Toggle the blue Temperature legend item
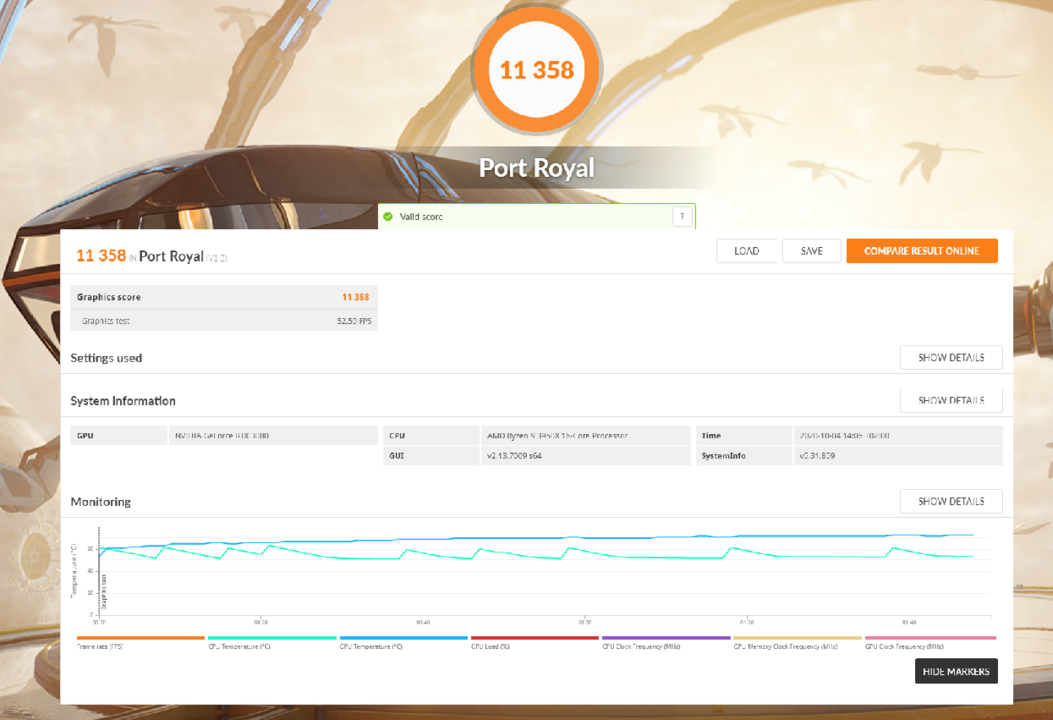Viewport: 1053px width, 720px height. 404,642
